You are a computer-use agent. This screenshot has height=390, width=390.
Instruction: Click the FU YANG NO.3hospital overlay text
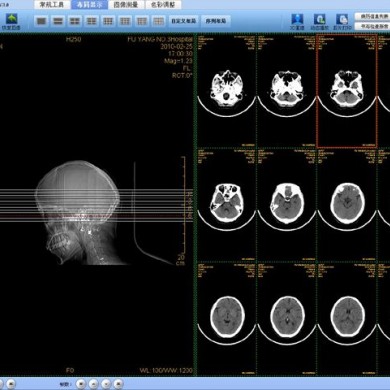pyautogui.click(x=160, y=39)
